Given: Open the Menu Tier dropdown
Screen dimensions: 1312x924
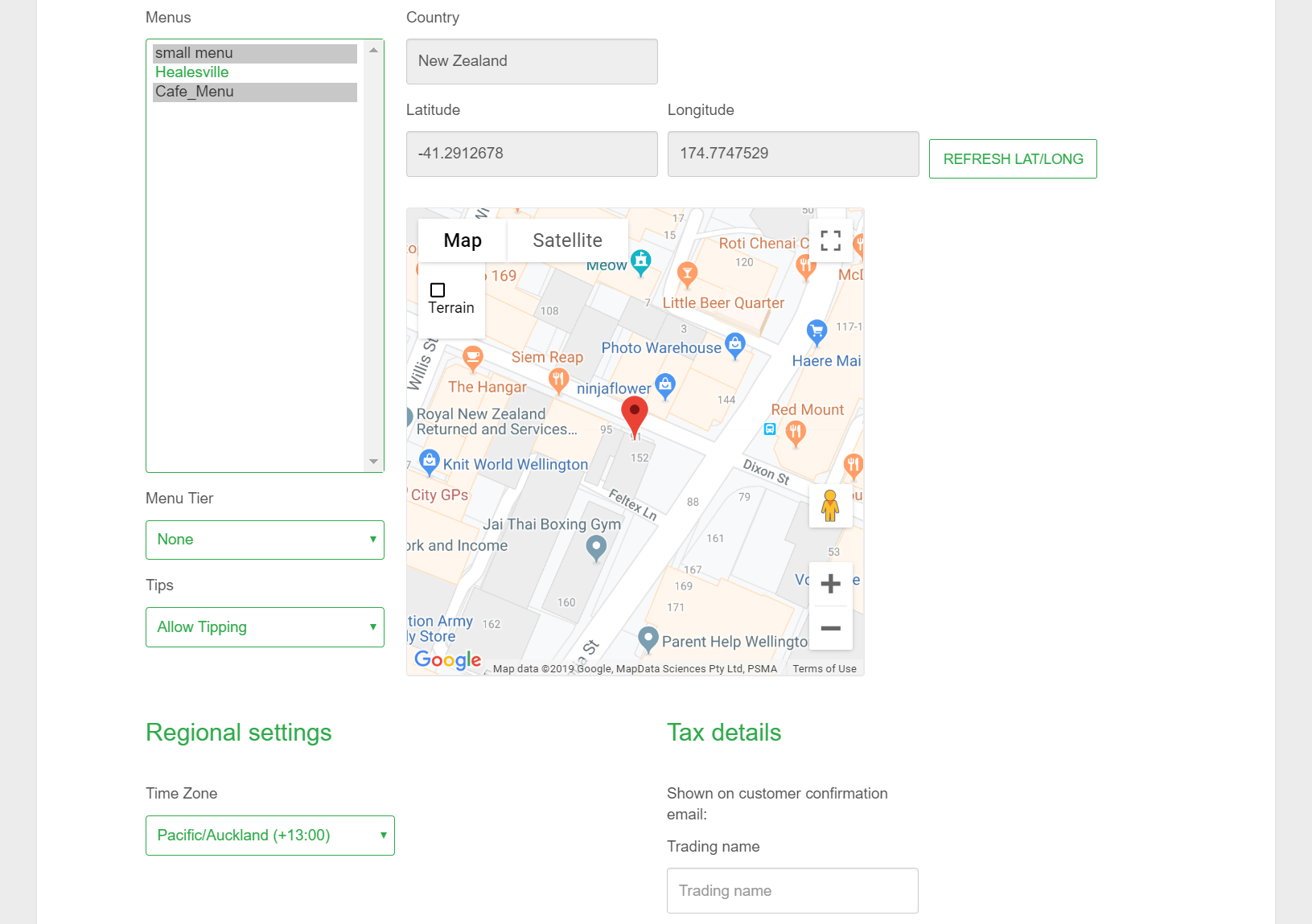Looking at the screenshot, I should [x=265, y=540].
